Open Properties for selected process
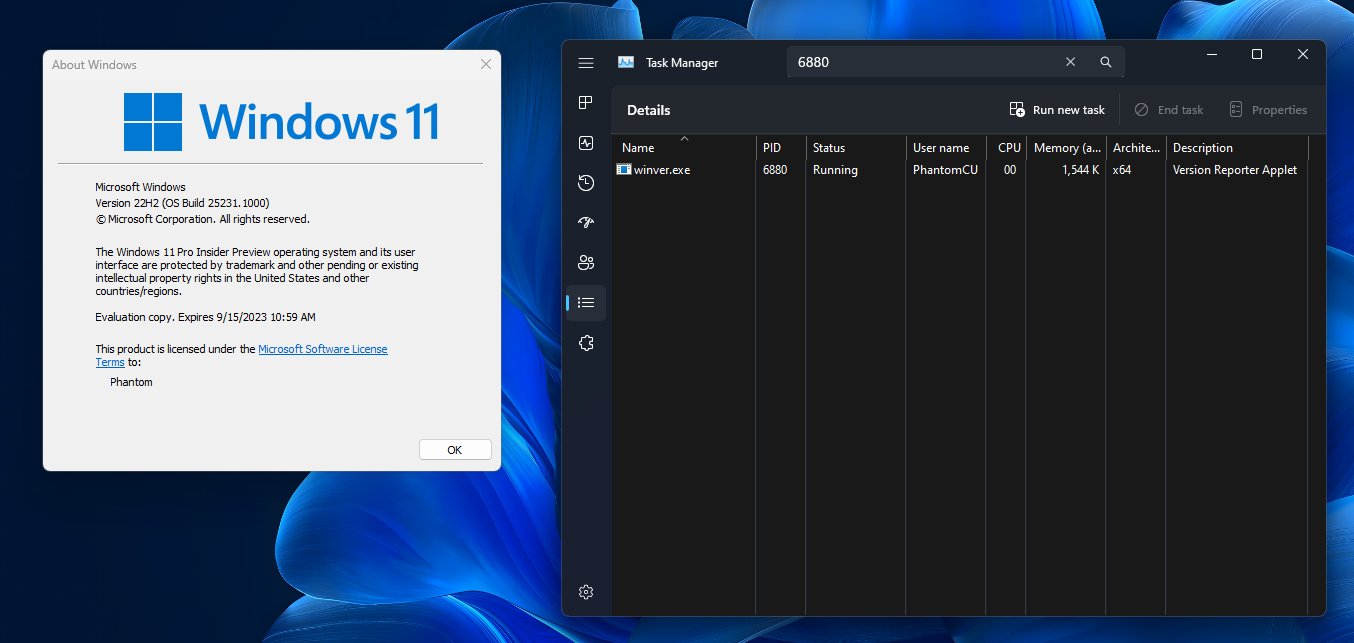 (x=1268, y=110)
